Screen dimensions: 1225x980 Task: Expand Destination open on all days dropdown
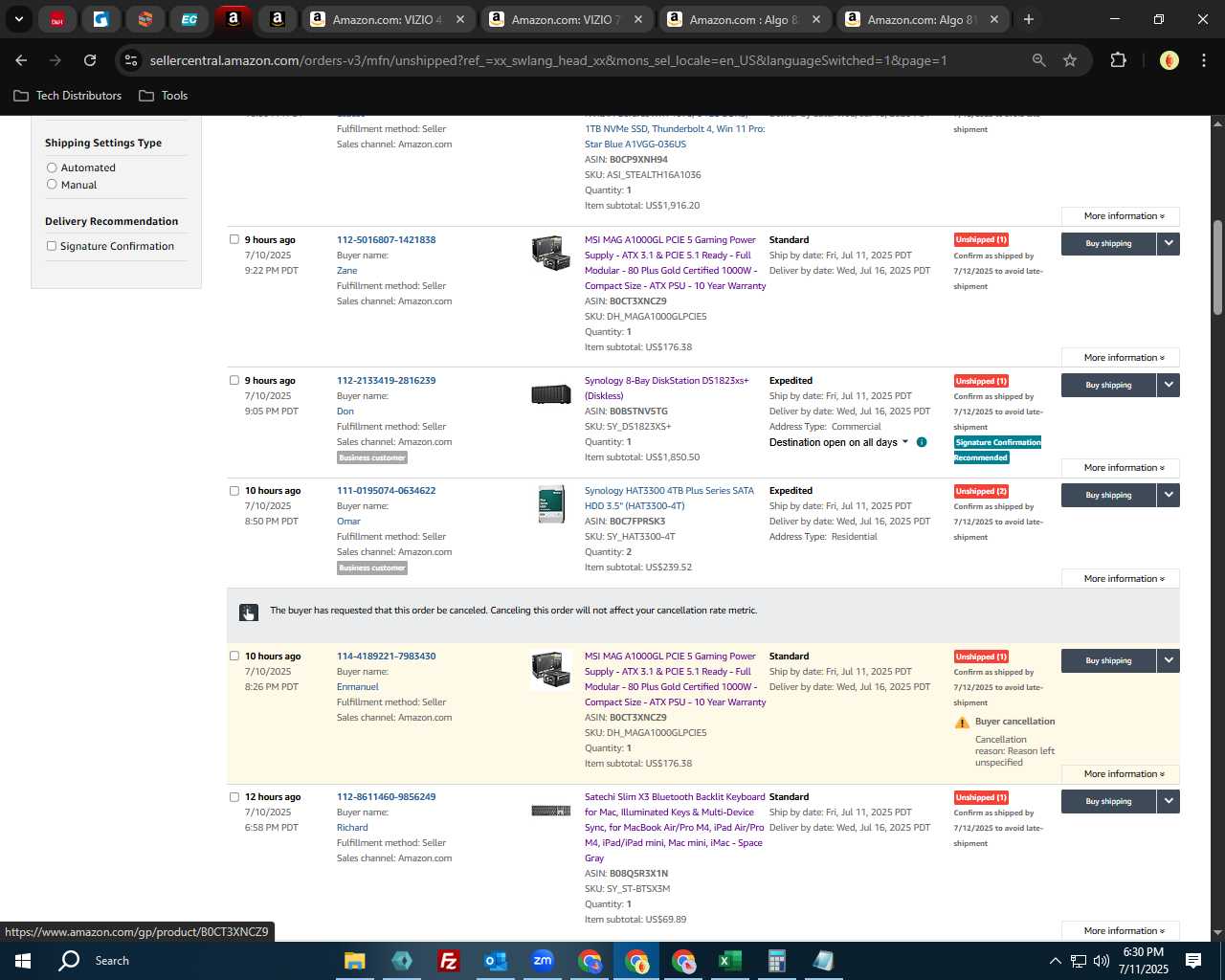(839, 442)
